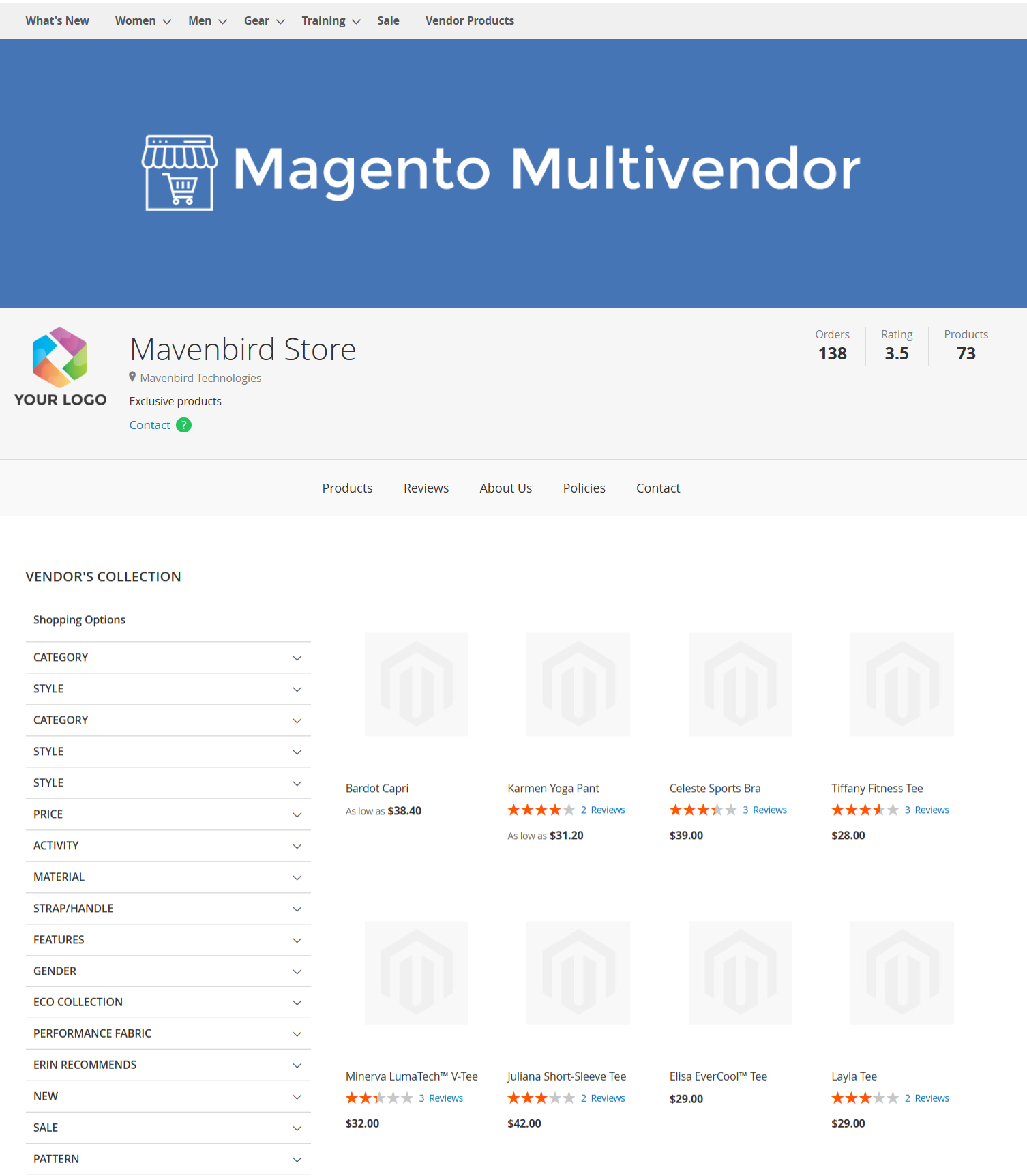Image resolution: width=1027 pixels, height=1176 pixels.
Task: Expand the Pattern filter
Action: 168,1159
